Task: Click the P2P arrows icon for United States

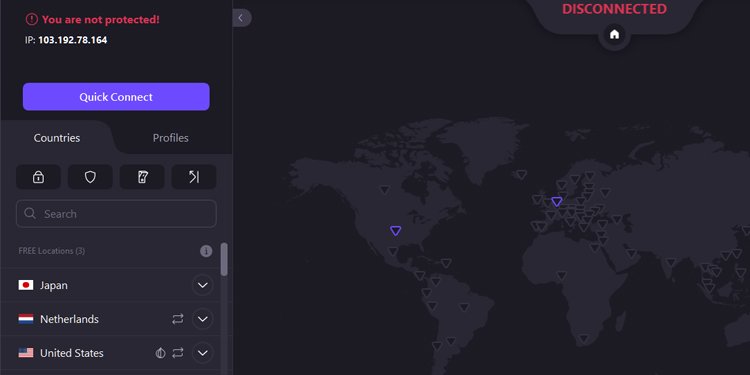Action: pos(178,353)
